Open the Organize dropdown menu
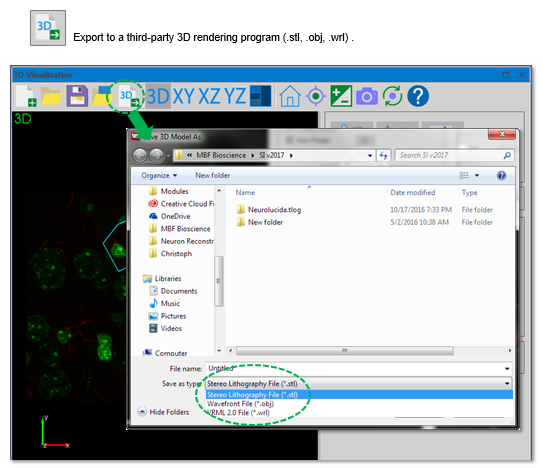Viewport: 543px width, 468px height. tap(159, 175)
